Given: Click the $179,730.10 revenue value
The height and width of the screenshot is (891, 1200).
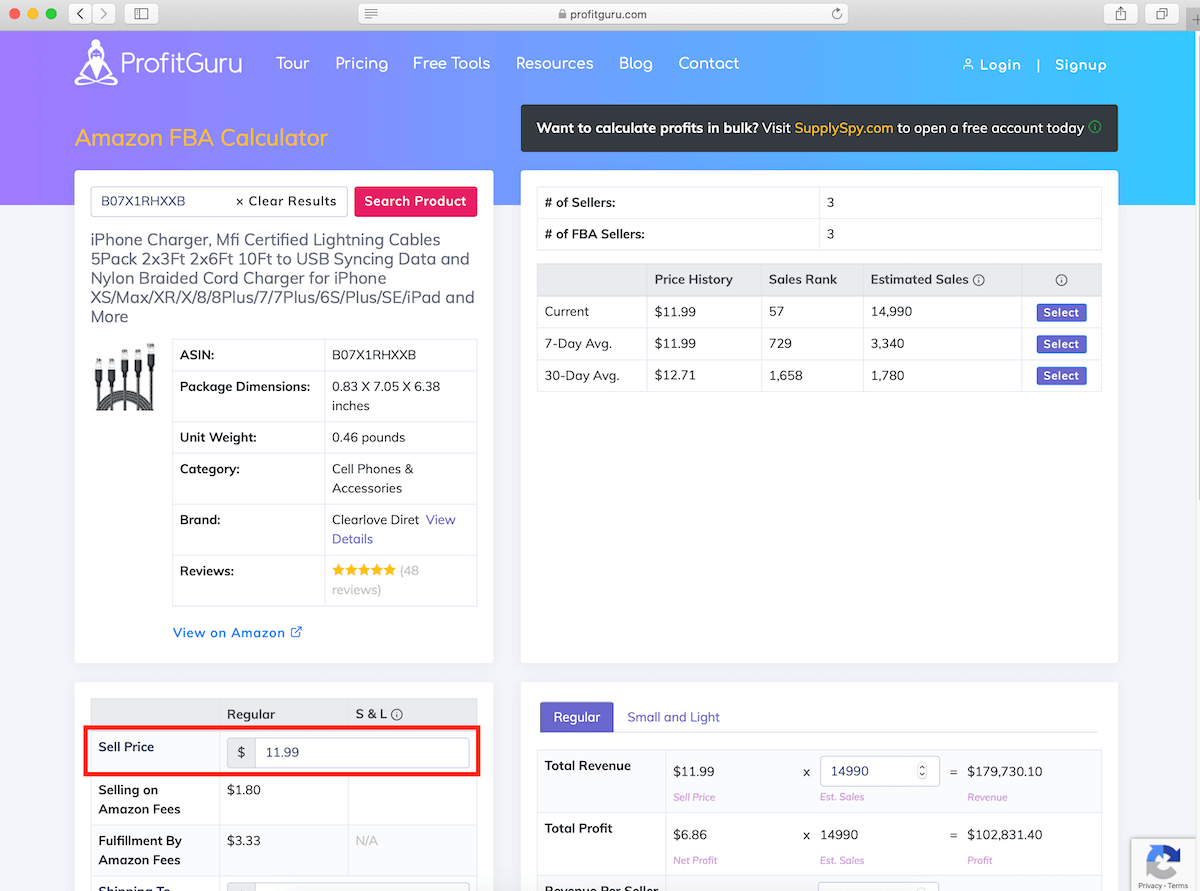Looking at the screenshot, I should tap(1005, 771).
